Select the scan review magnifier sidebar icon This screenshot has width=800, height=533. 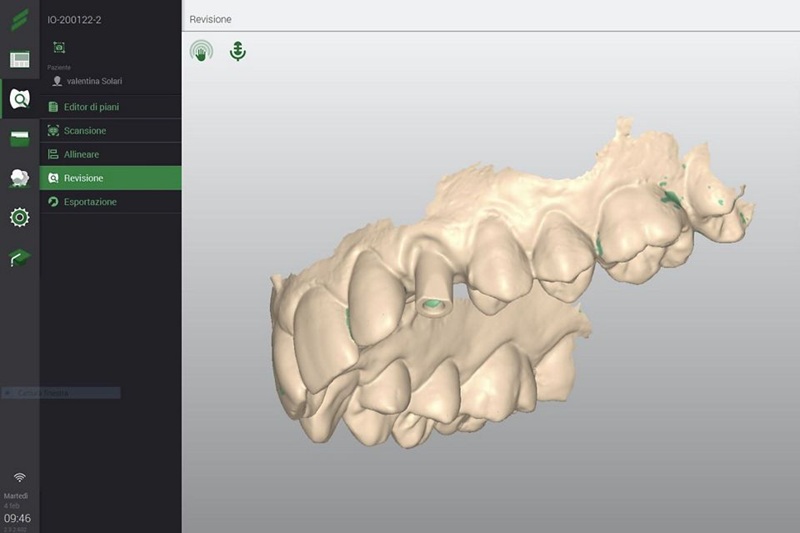click(x=19, y=99)
